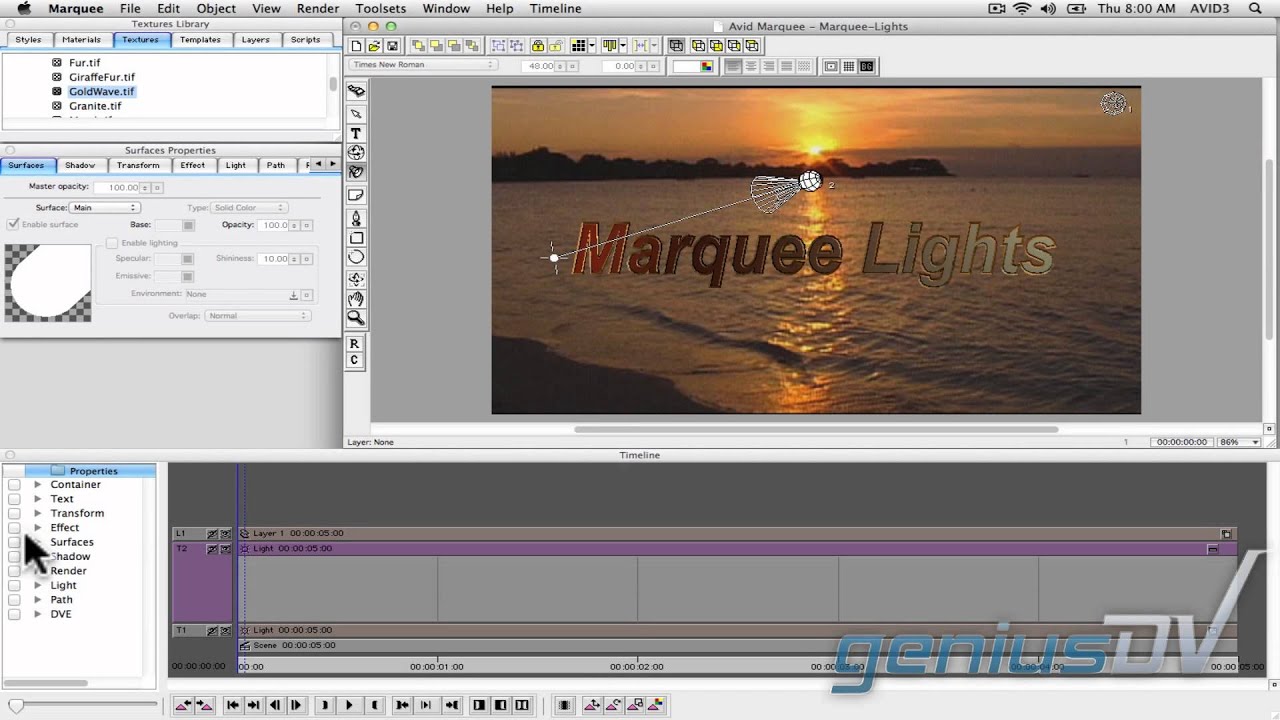Expand the Text property triangle
The image size is (1280, 720).
(x=37, y=499)
